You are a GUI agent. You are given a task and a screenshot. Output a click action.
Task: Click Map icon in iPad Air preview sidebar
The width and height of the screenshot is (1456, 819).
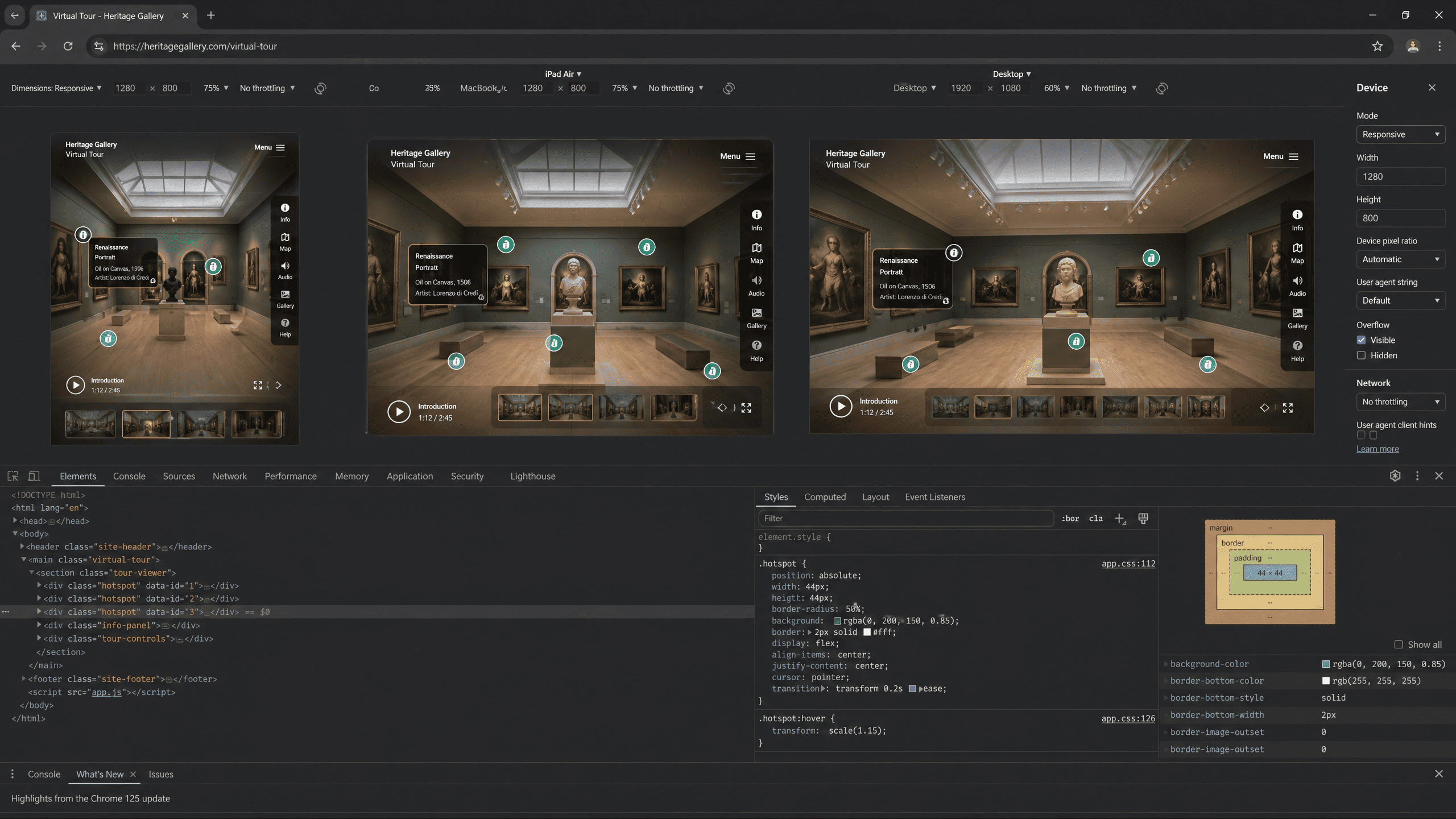tap(756, 247)
